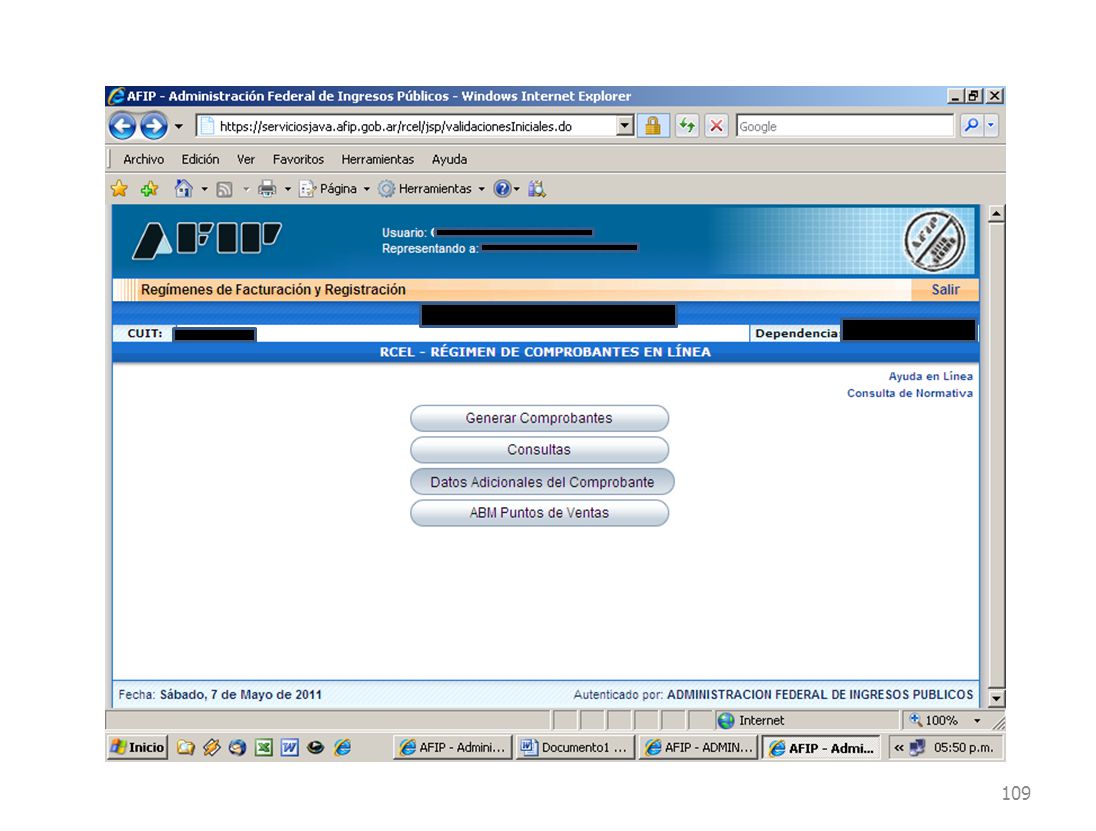Screen dimensions: 1096x831
Task: Launch the Word quick launch icon
Action: pos(289,747)
